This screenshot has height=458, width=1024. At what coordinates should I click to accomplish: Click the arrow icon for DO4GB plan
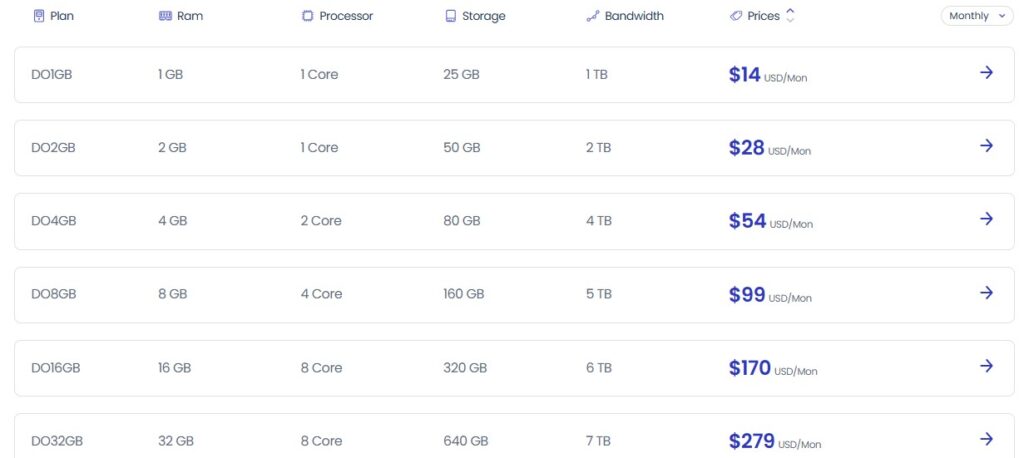click(x=986, y=219)
